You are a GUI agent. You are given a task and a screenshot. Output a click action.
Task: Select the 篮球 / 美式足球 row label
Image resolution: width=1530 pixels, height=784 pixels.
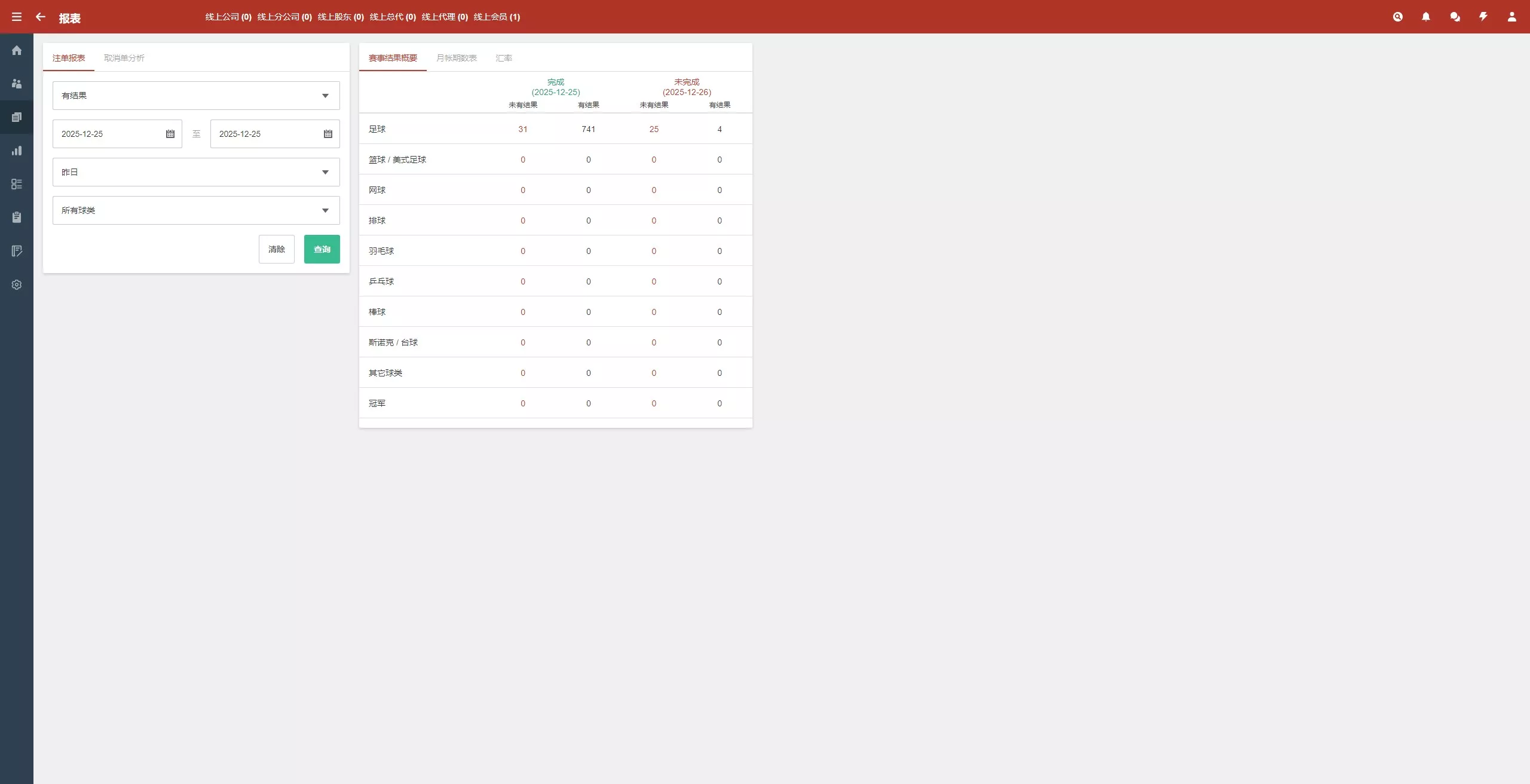coord(397,160)
